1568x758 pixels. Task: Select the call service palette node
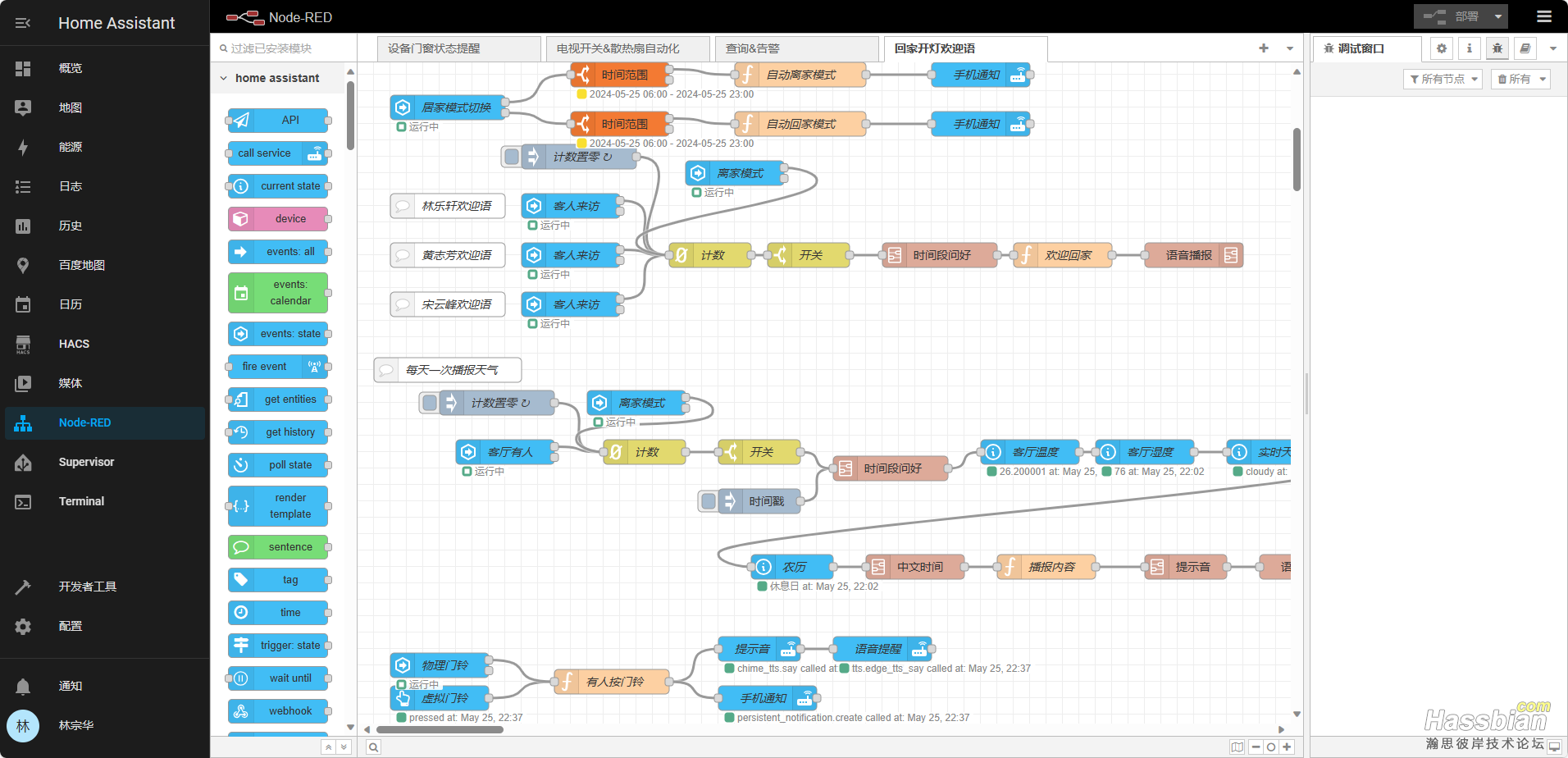point(278,153)
